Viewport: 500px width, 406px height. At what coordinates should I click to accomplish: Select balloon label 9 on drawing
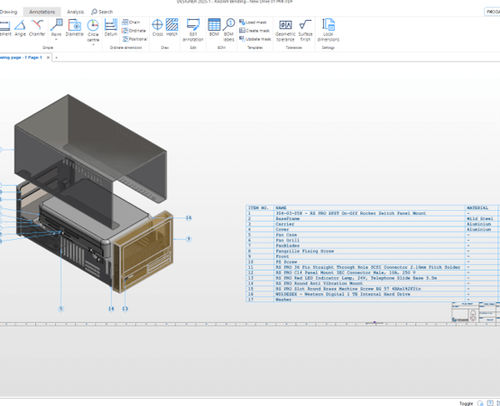pos(189,239)
